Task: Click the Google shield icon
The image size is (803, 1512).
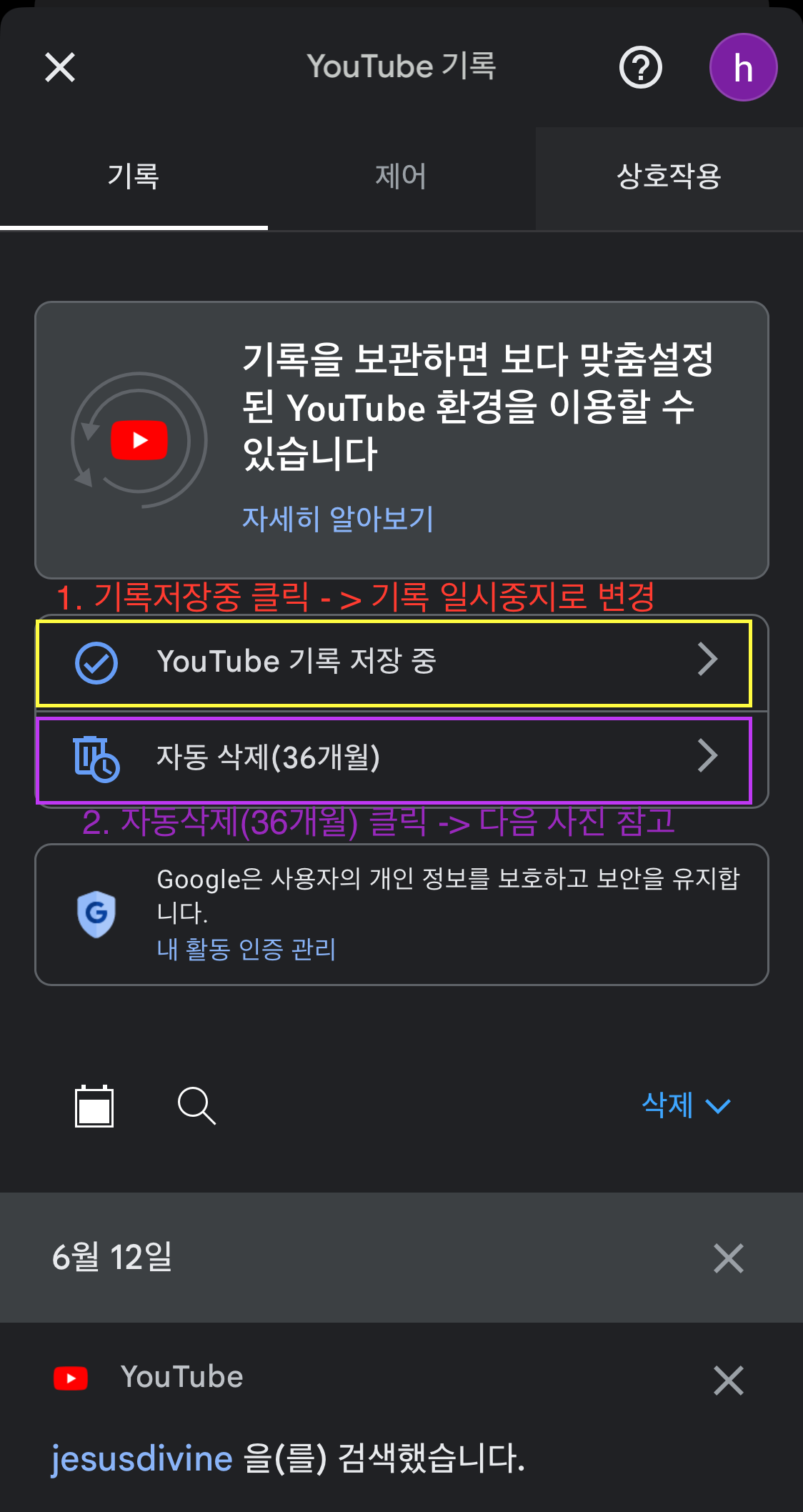Action: click(x=96, y=914)
